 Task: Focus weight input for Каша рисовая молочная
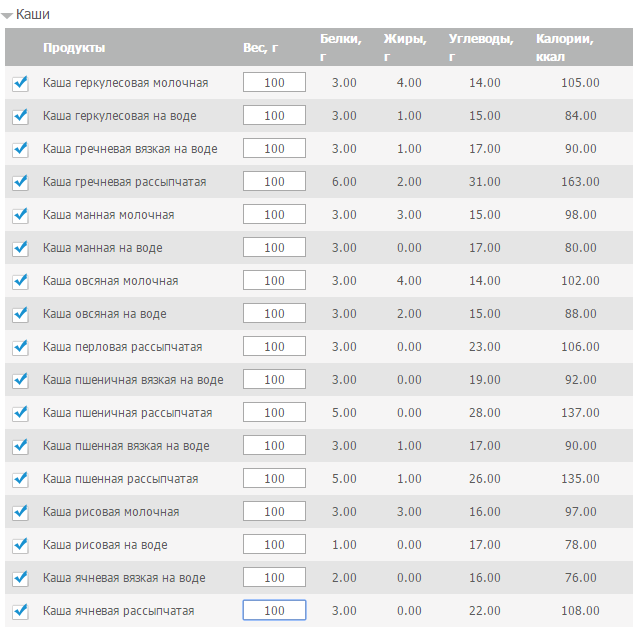pyautogui.click(x=274, y=512)
